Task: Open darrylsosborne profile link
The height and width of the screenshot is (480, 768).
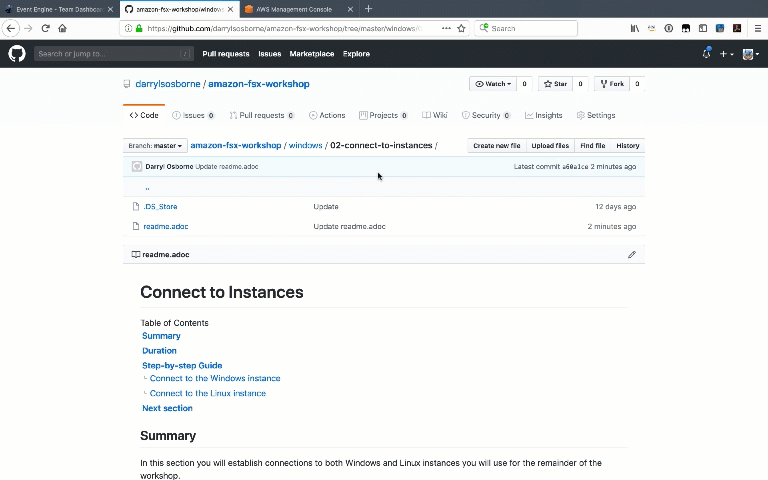Action: coord(168,84)
